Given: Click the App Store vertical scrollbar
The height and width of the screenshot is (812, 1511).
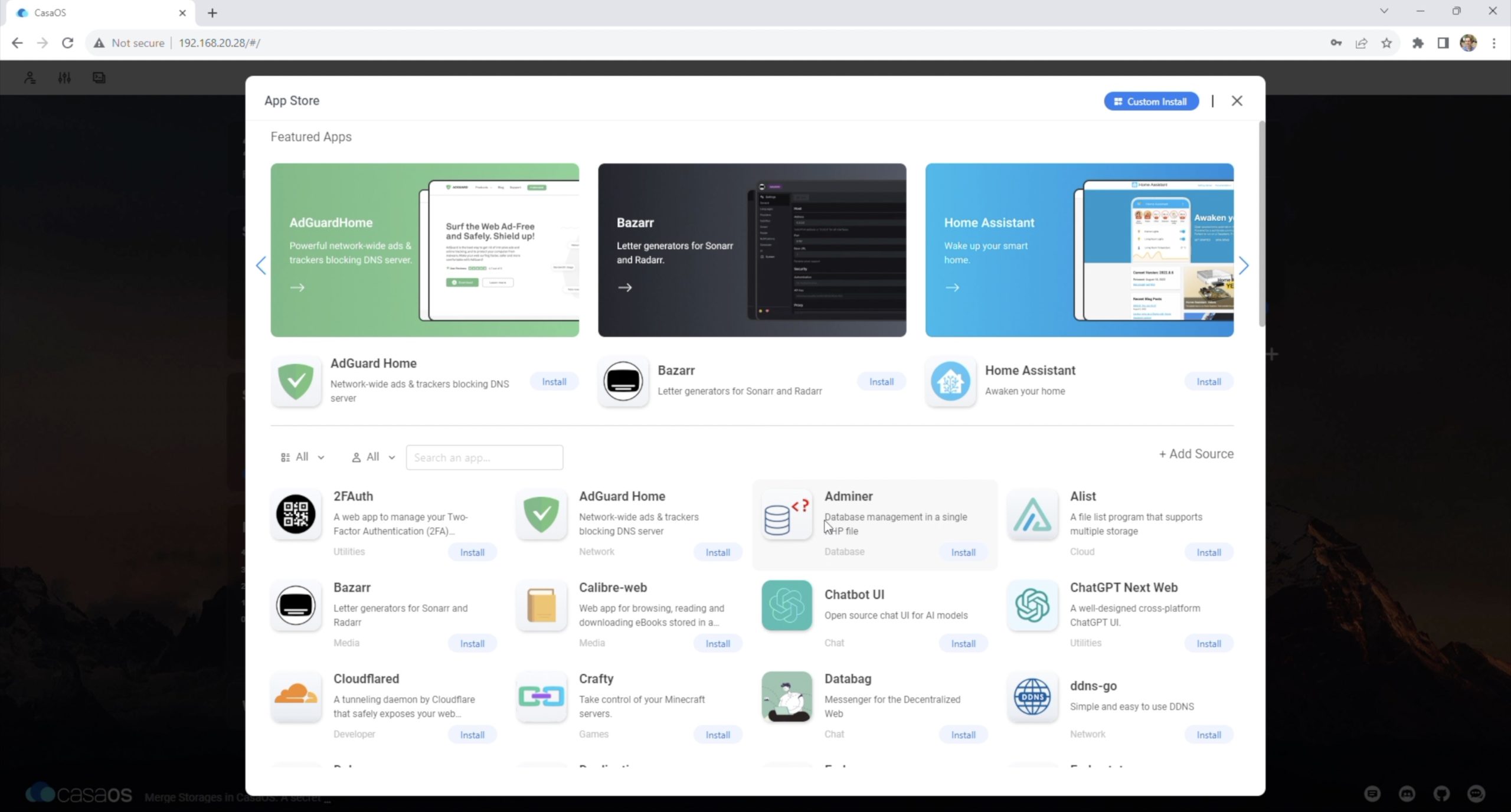Looking at the screenshot, I should tap(1261, 224).
